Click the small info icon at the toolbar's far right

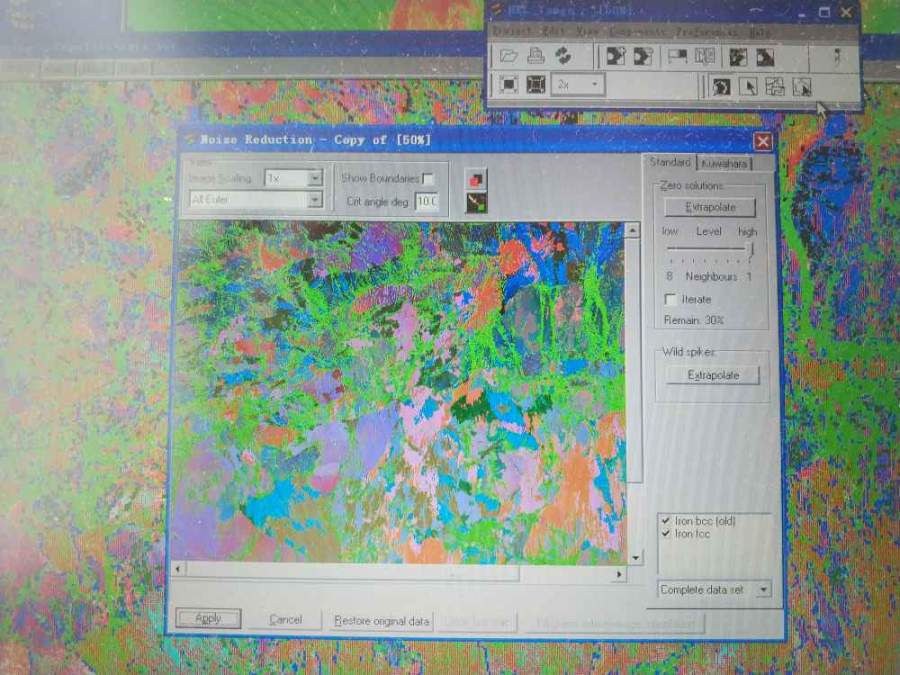(x=837, y=57)
